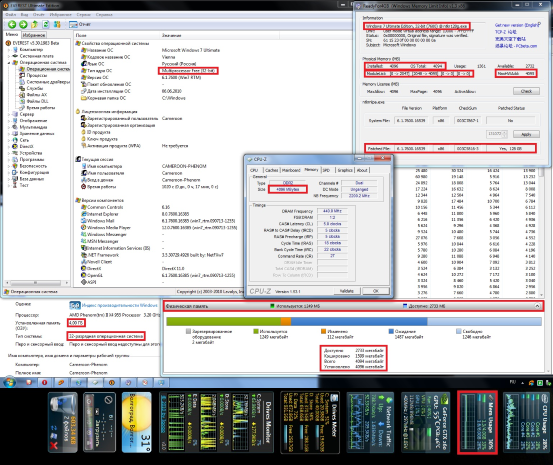Viewport: 553px width, 465px height.
Task: Click the Хранение данных icon in tree
Action: click(x=15, y=134)
